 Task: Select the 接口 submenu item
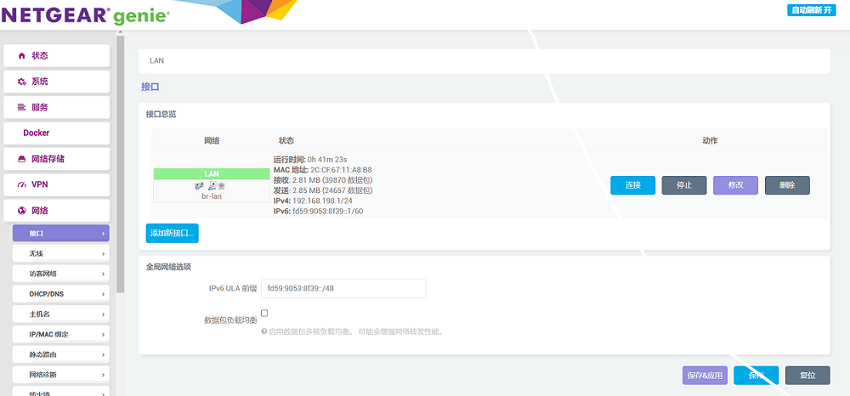click(61, 233)
